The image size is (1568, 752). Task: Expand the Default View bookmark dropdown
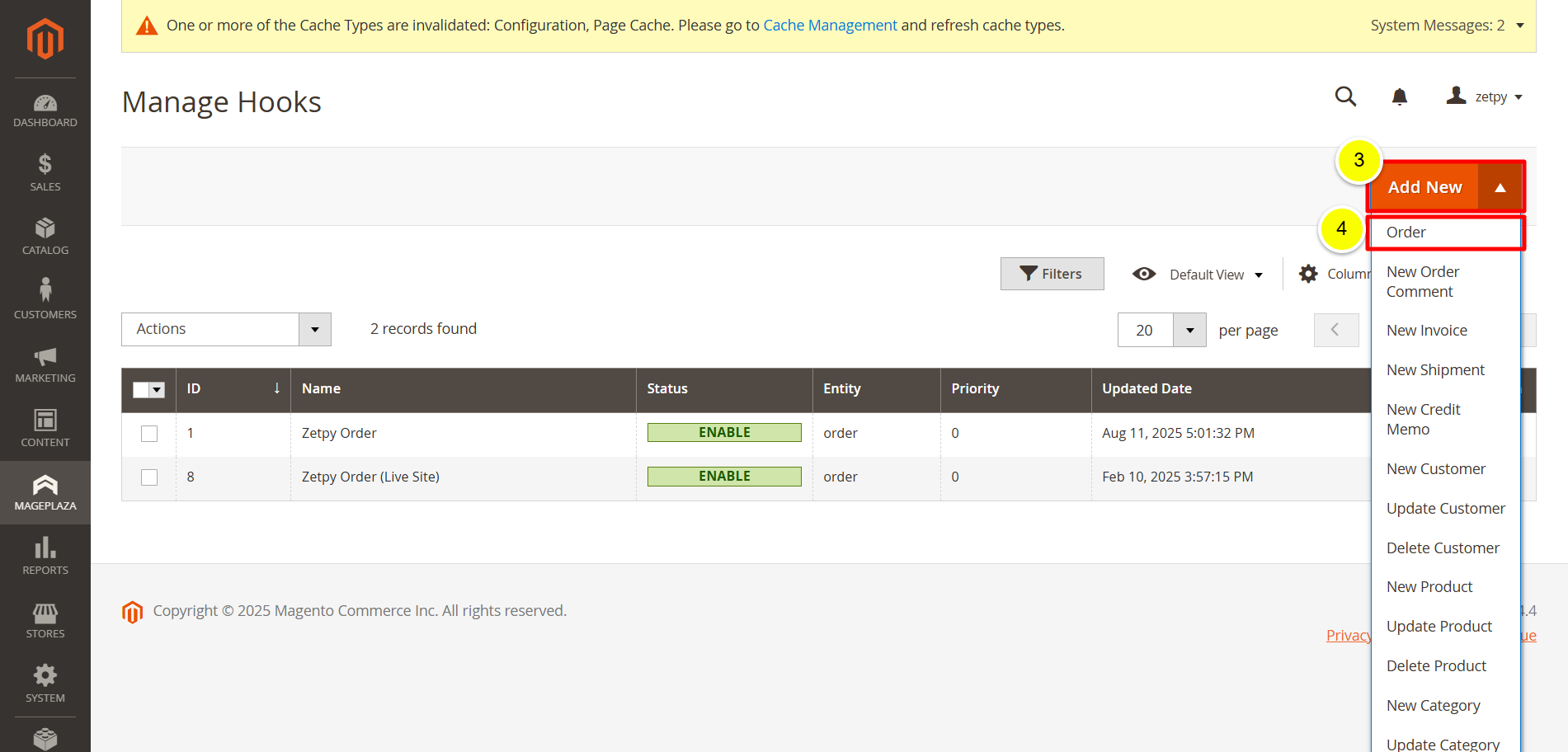[1198, 275]
